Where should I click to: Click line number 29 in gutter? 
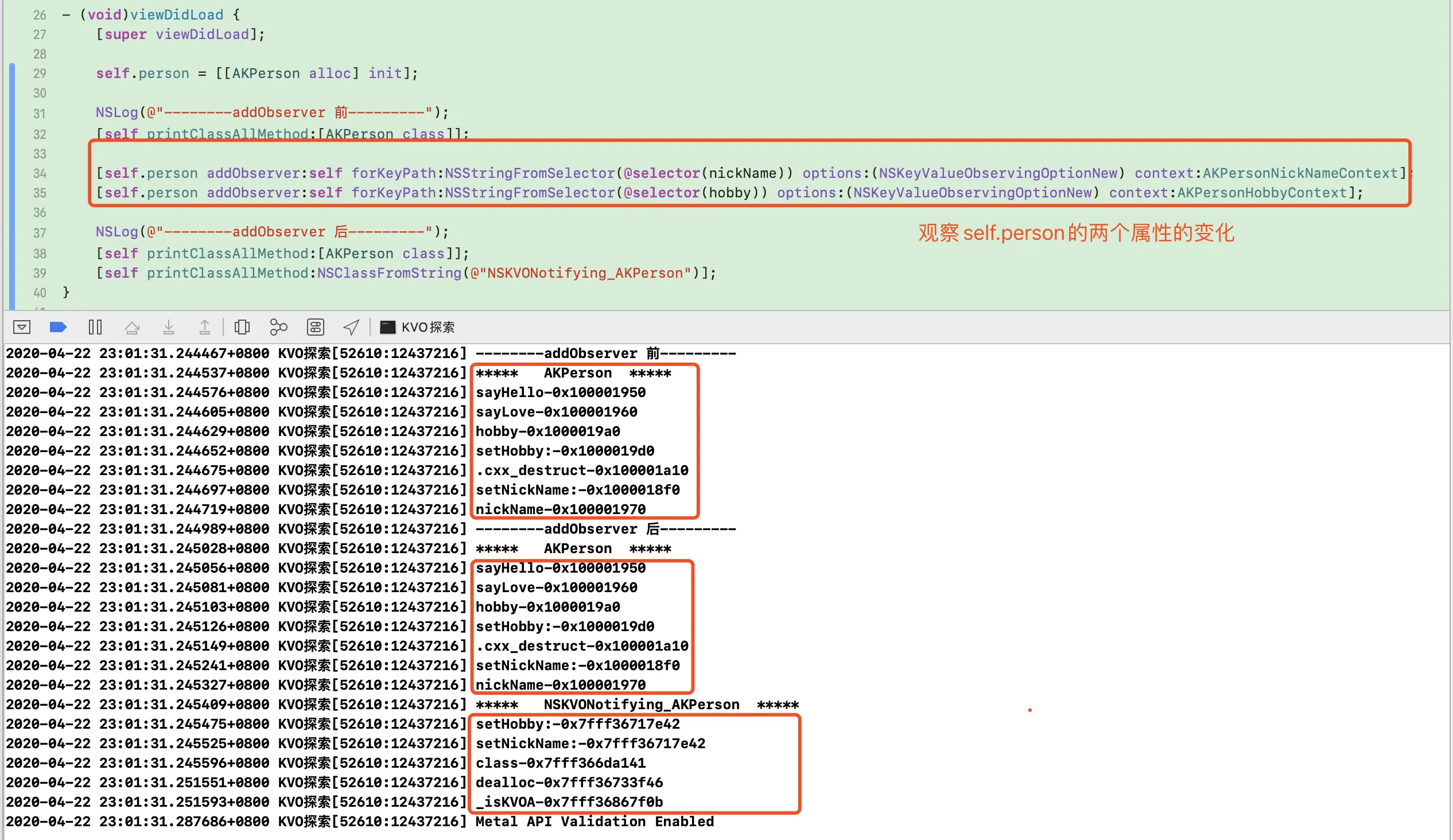click(x=39, y=74)
